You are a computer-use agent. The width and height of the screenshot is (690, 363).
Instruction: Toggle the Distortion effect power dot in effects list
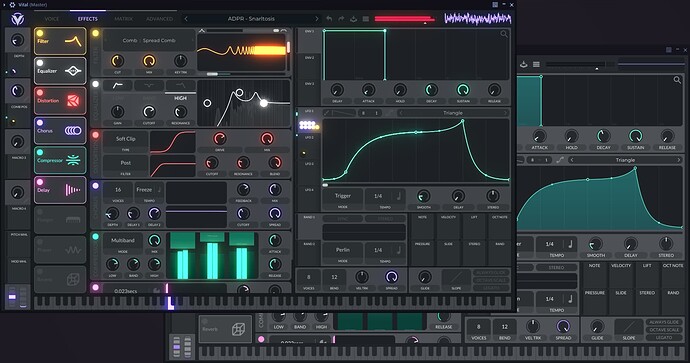(40, 92)
